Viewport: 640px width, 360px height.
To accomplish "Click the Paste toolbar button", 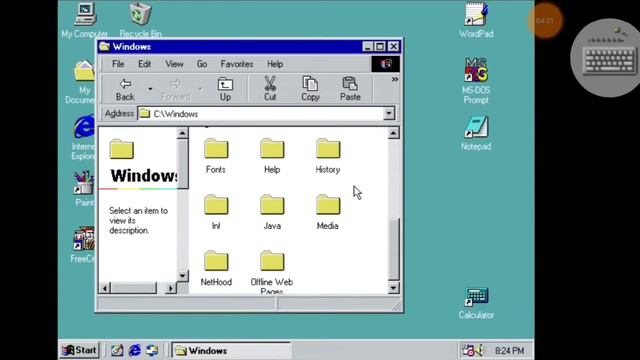I will pos(350,89).
